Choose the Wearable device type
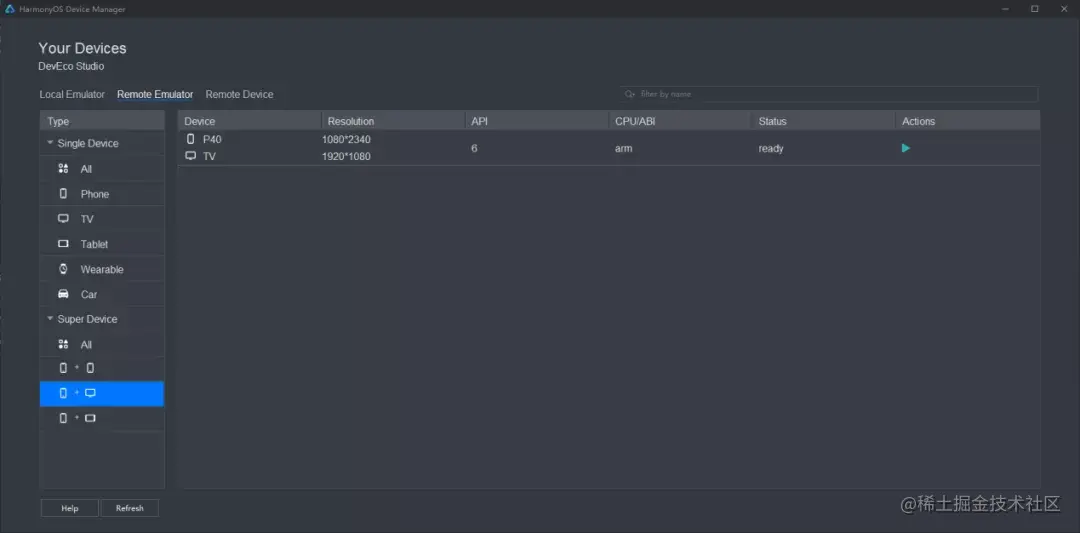The height and width of the screenshot is (533, 1080). click(102, 269)
